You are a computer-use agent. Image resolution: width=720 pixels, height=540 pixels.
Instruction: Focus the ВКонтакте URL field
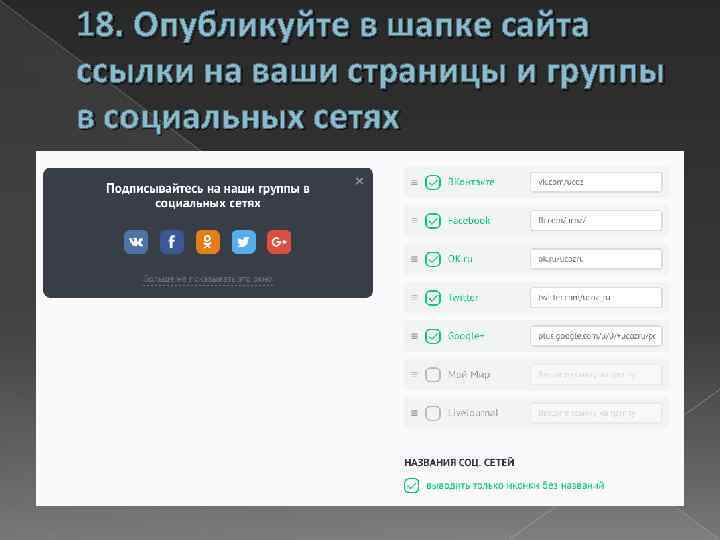click(596, 182)
